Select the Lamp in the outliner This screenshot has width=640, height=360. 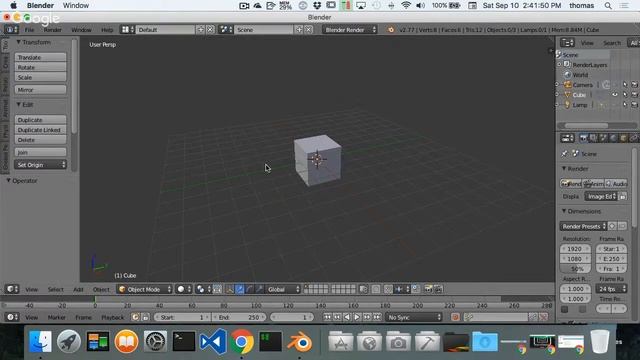[x=580, y=105]
